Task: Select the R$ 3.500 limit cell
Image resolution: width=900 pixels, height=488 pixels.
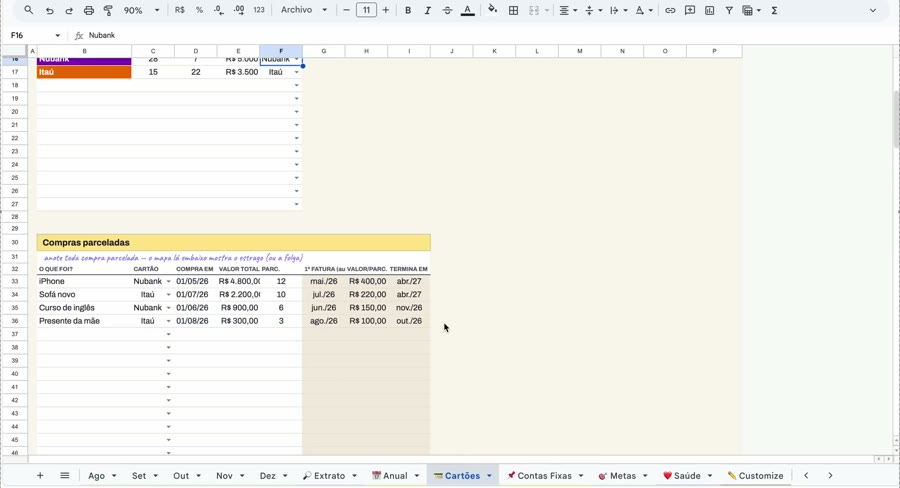Action: [238, 72]
